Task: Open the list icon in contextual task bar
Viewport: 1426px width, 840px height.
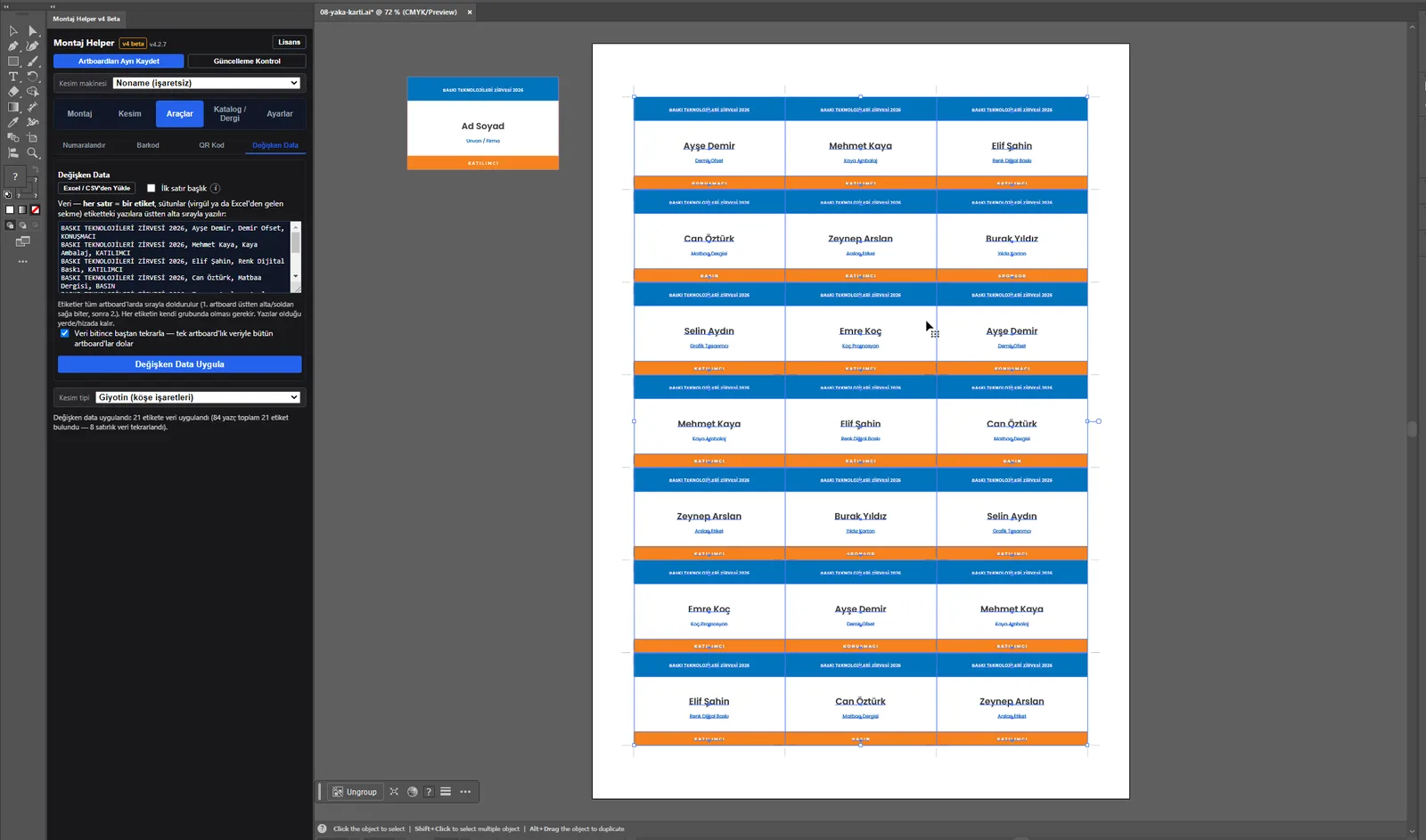Action: tap(446, 792)
